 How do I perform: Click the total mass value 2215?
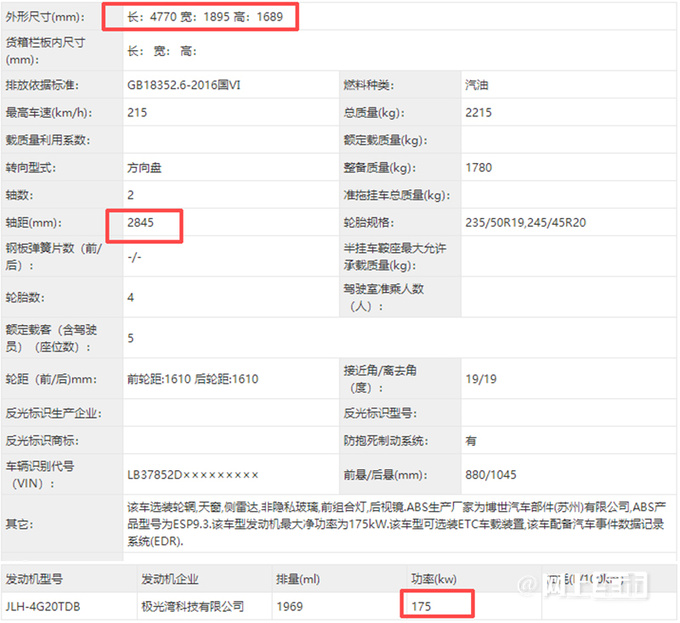478,113
